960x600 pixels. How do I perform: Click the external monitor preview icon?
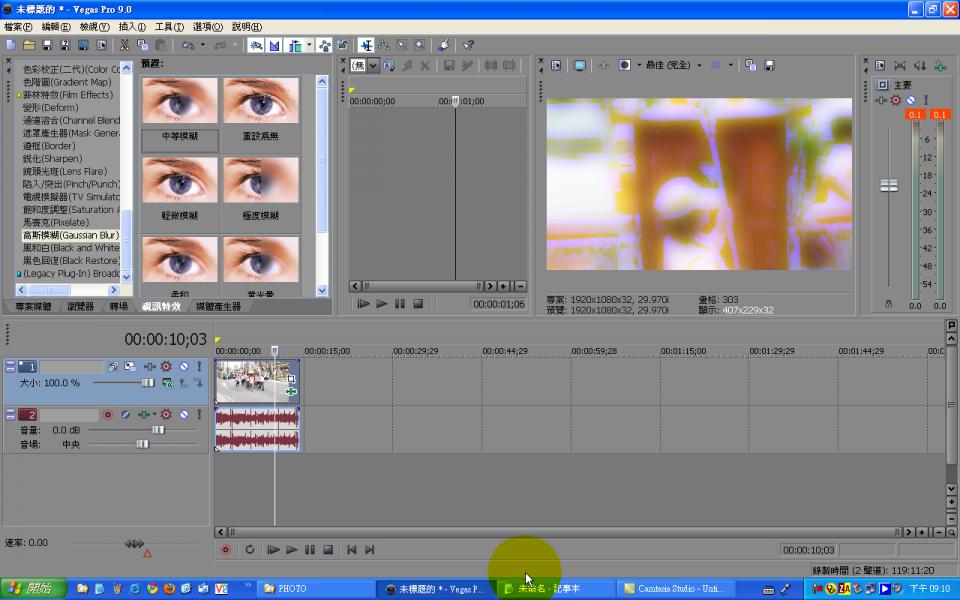tap(579, 65)
